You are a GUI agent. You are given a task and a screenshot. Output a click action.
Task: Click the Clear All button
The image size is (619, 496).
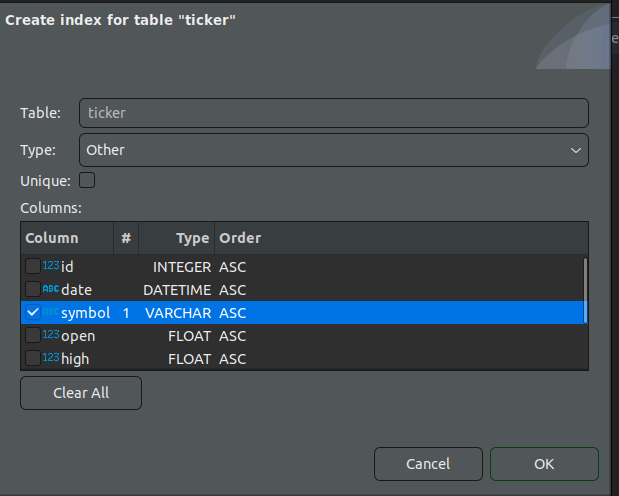click(81, 393)
